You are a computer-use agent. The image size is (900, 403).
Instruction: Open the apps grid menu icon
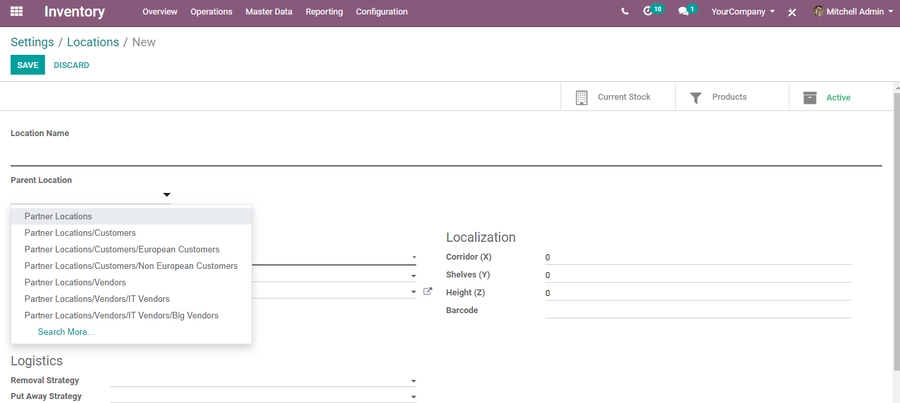[x=18, y=12]
